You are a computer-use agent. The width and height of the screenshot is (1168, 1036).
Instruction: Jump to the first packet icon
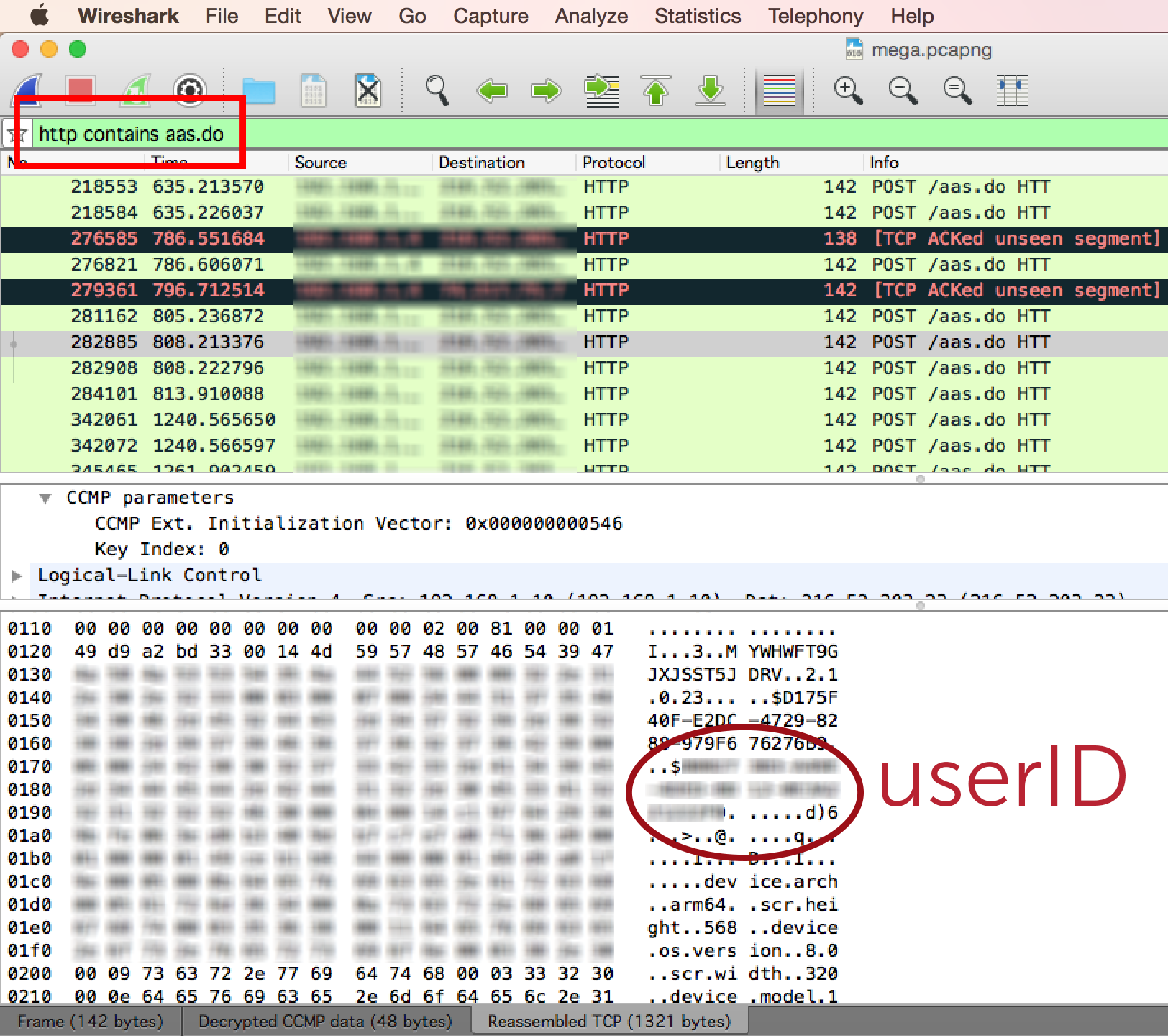(656, 91)
